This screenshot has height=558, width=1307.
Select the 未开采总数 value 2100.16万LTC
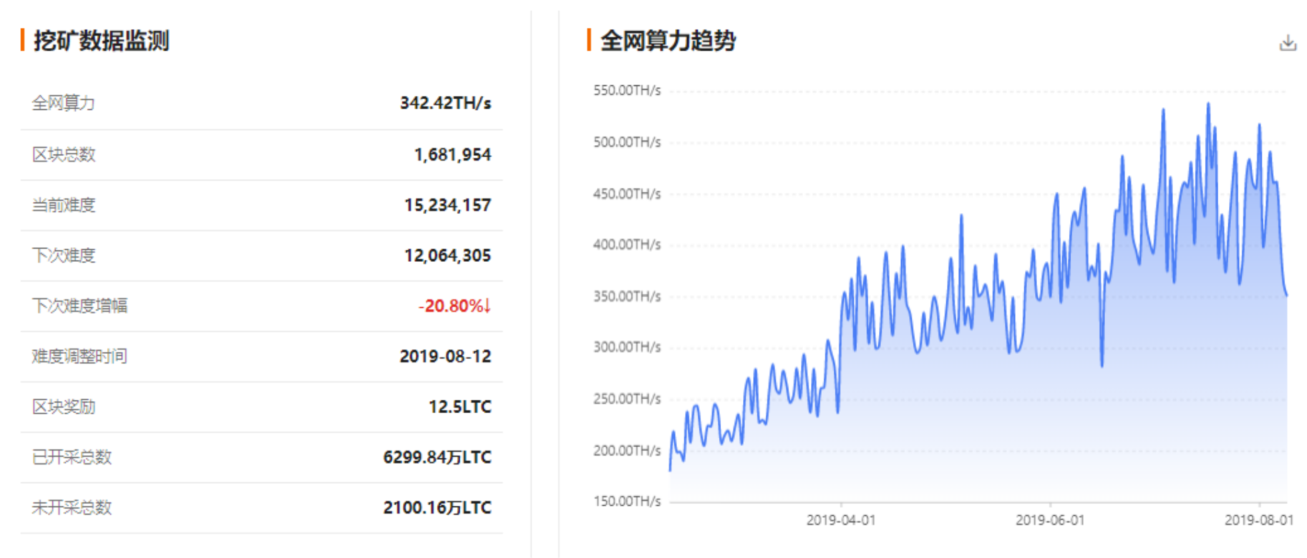(x=437, y=508)
